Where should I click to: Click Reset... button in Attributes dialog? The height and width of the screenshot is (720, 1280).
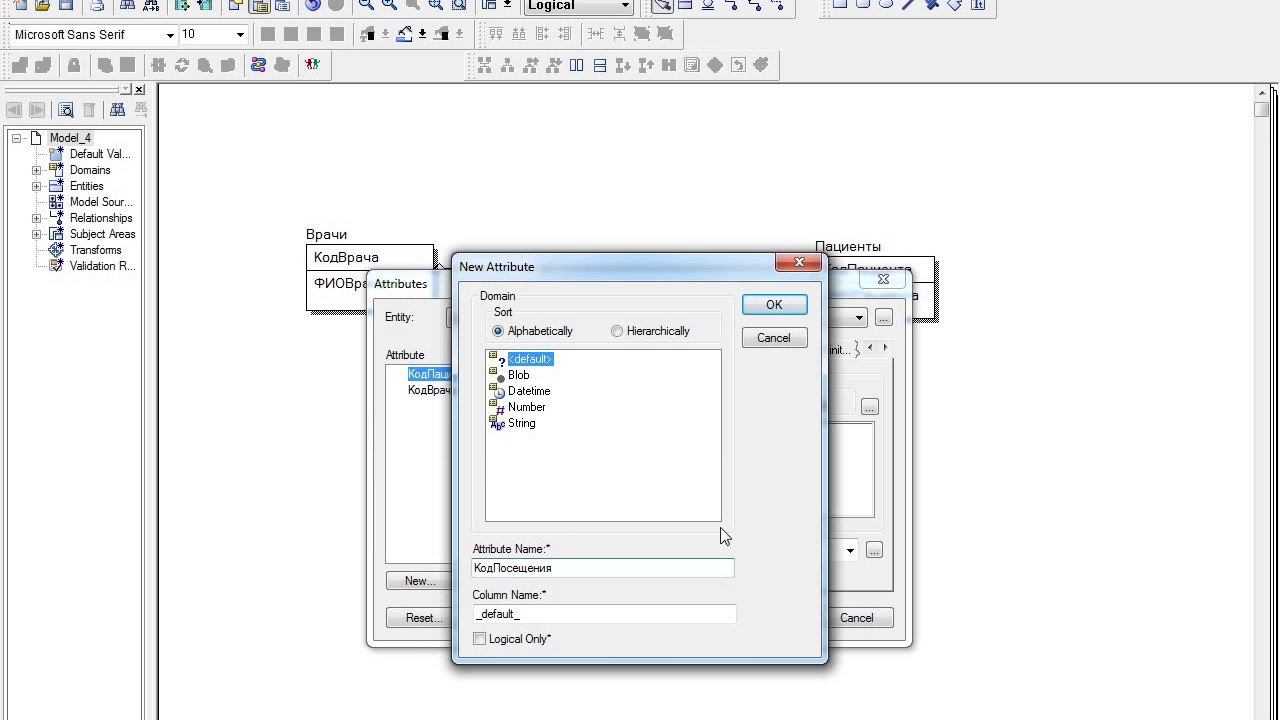tap(423, 618)
